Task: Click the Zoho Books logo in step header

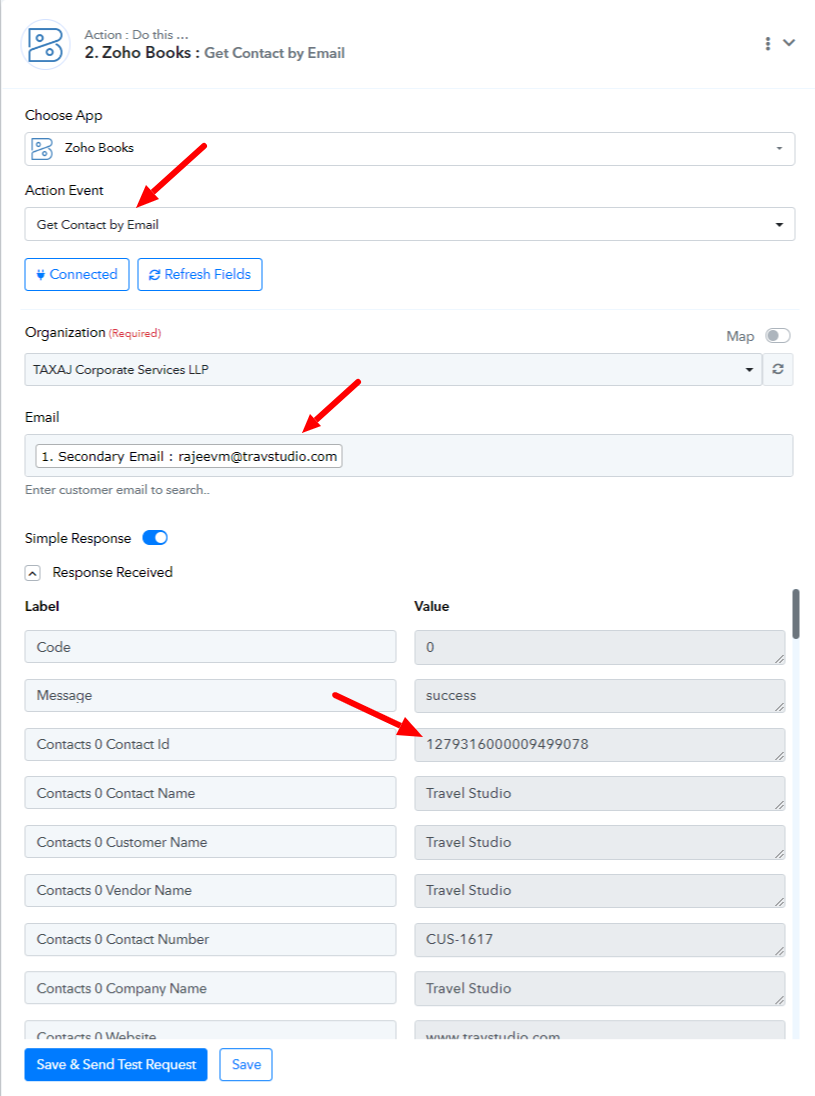Action: (x=45, y=45)
